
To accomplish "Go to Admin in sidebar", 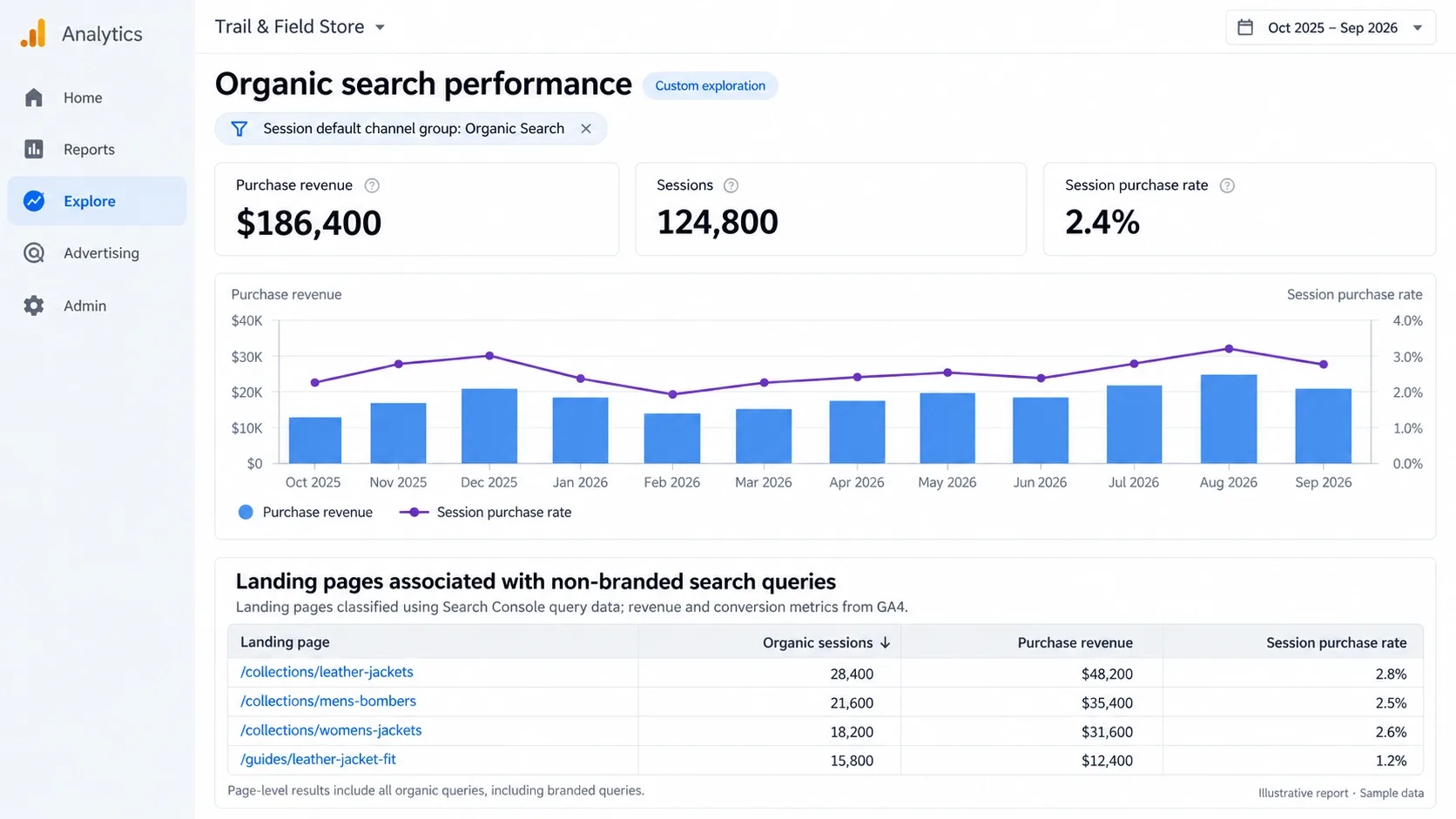I will click(x=84, y=305).
